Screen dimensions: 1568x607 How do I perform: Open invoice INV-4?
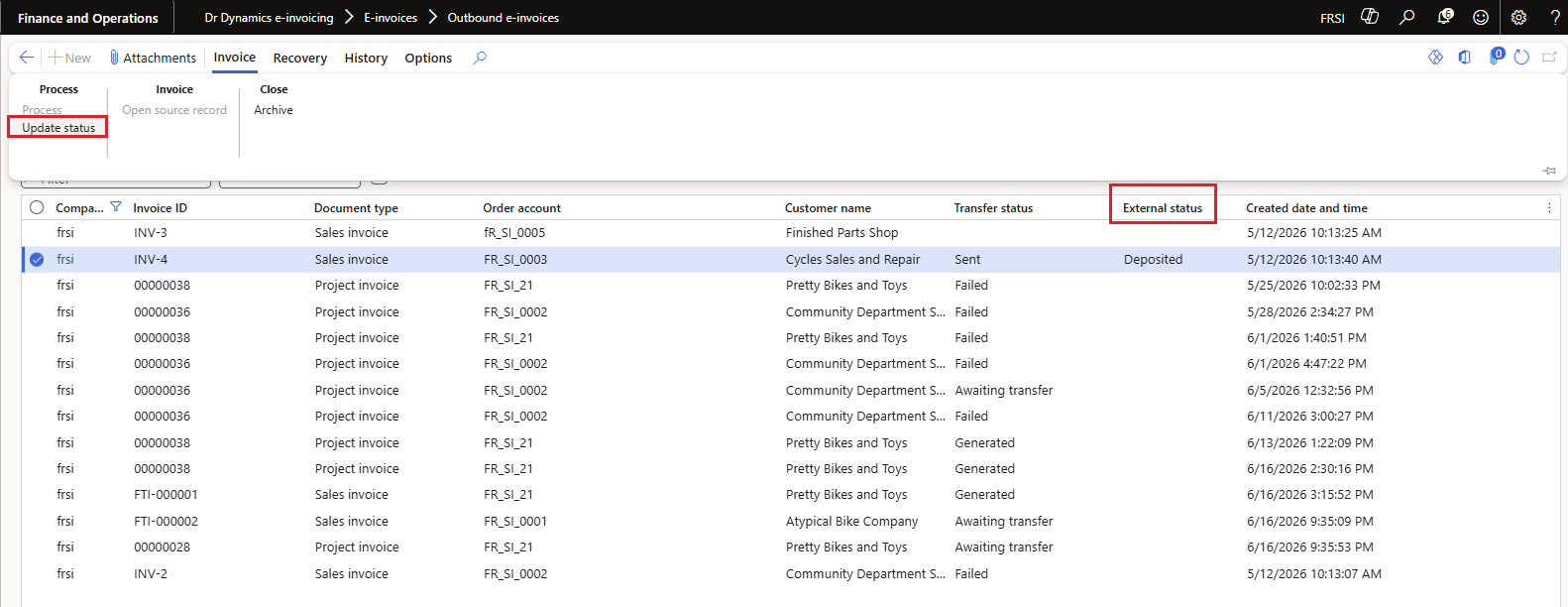[151, 259]
